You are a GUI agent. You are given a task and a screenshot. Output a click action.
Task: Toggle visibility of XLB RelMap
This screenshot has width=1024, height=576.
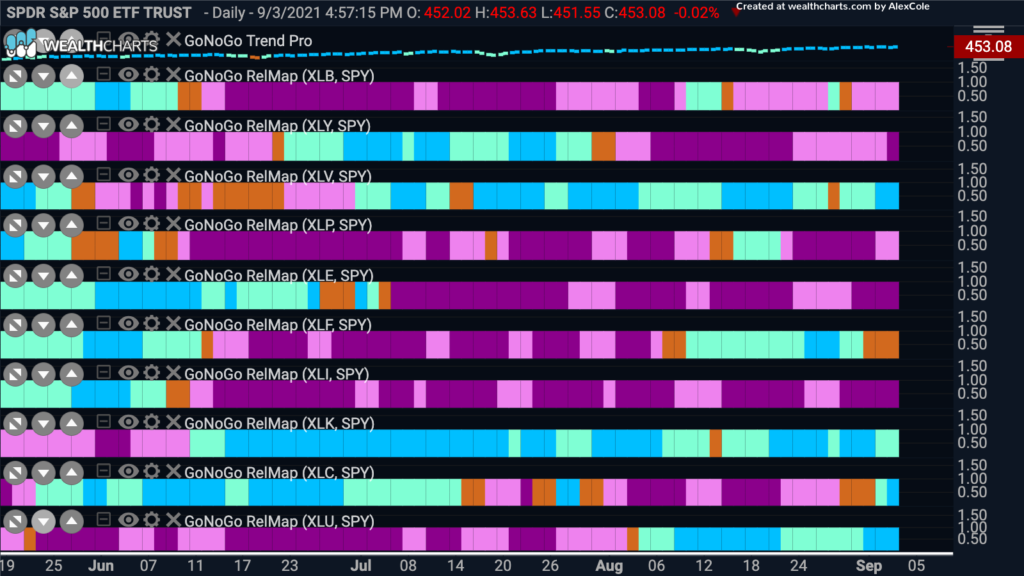128,74
